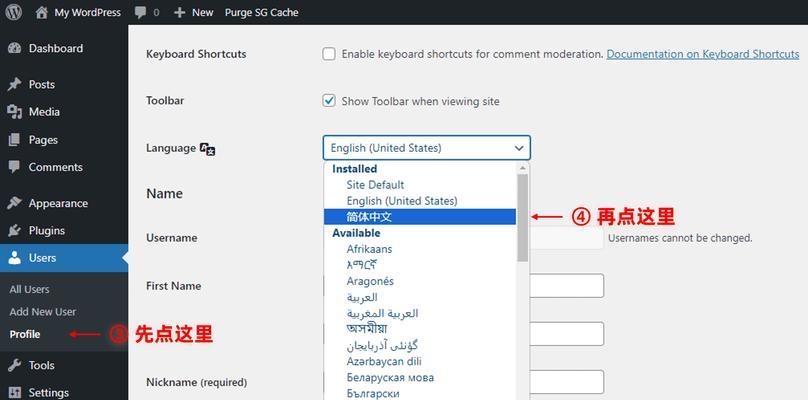Click the Username field

click(567, 238)
